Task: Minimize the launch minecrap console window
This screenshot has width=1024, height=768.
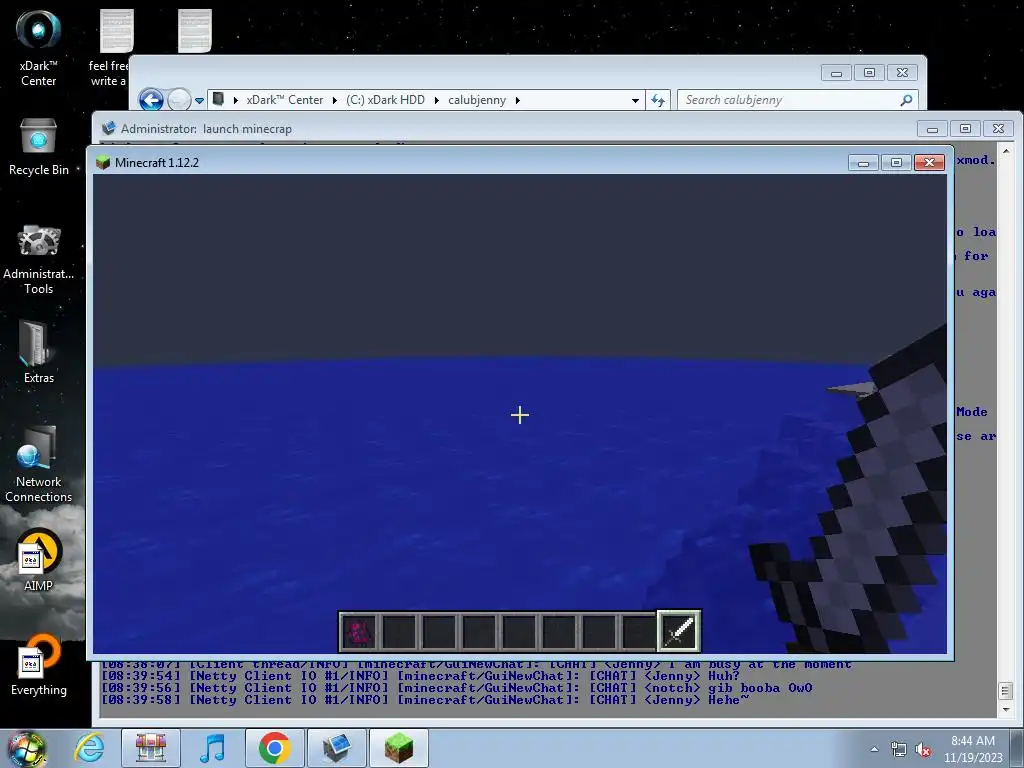Action: (933, 129)
